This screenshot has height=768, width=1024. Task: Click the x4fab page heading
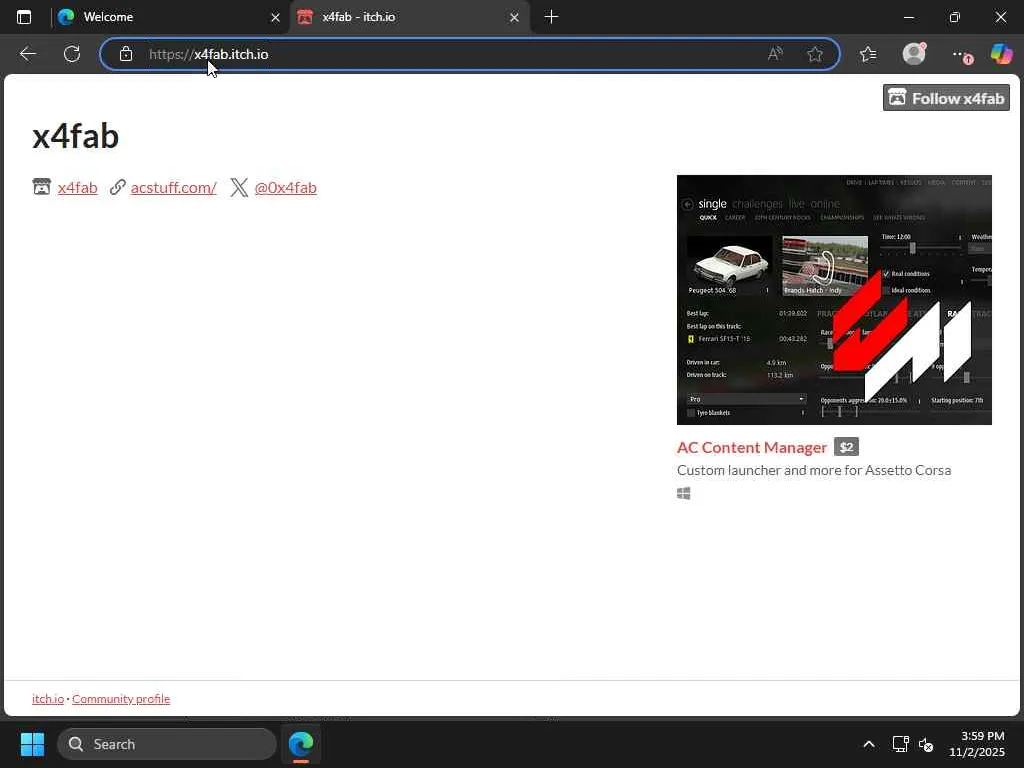pyautogui.click(x=76, y=136)
